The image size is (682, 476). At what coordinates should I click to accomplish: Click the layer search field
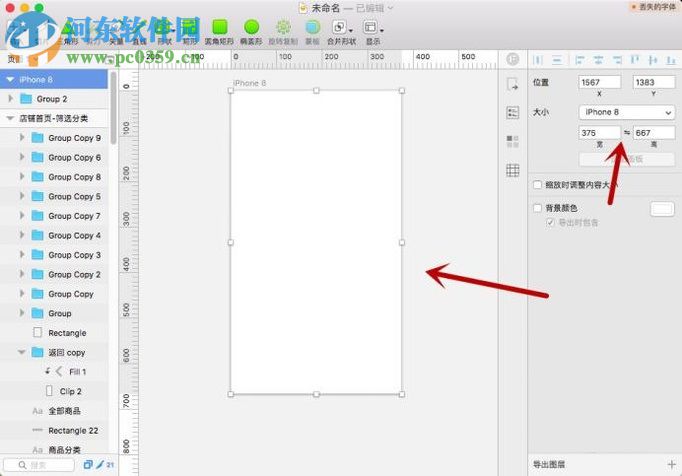39,465
